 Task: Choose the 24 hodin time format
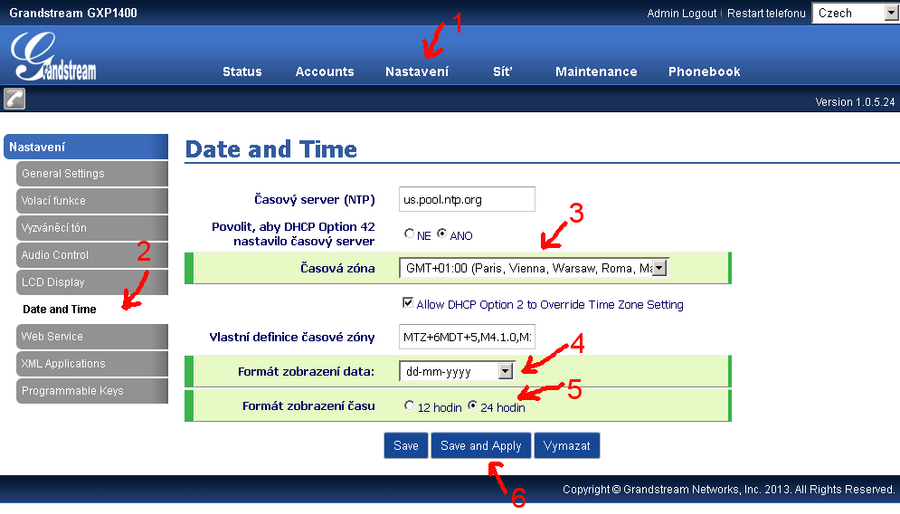pyautogui.click(x=473, y=406)
